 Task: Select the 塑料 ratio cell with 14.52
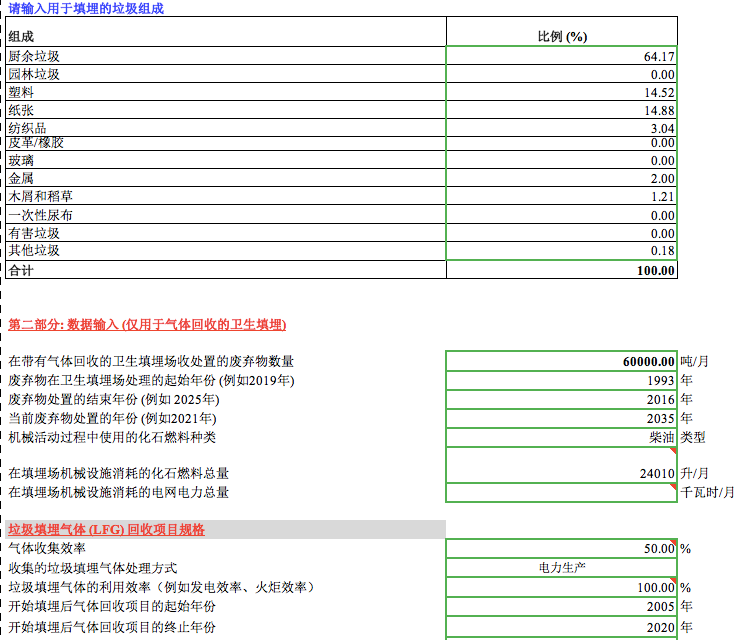point(561,93)
